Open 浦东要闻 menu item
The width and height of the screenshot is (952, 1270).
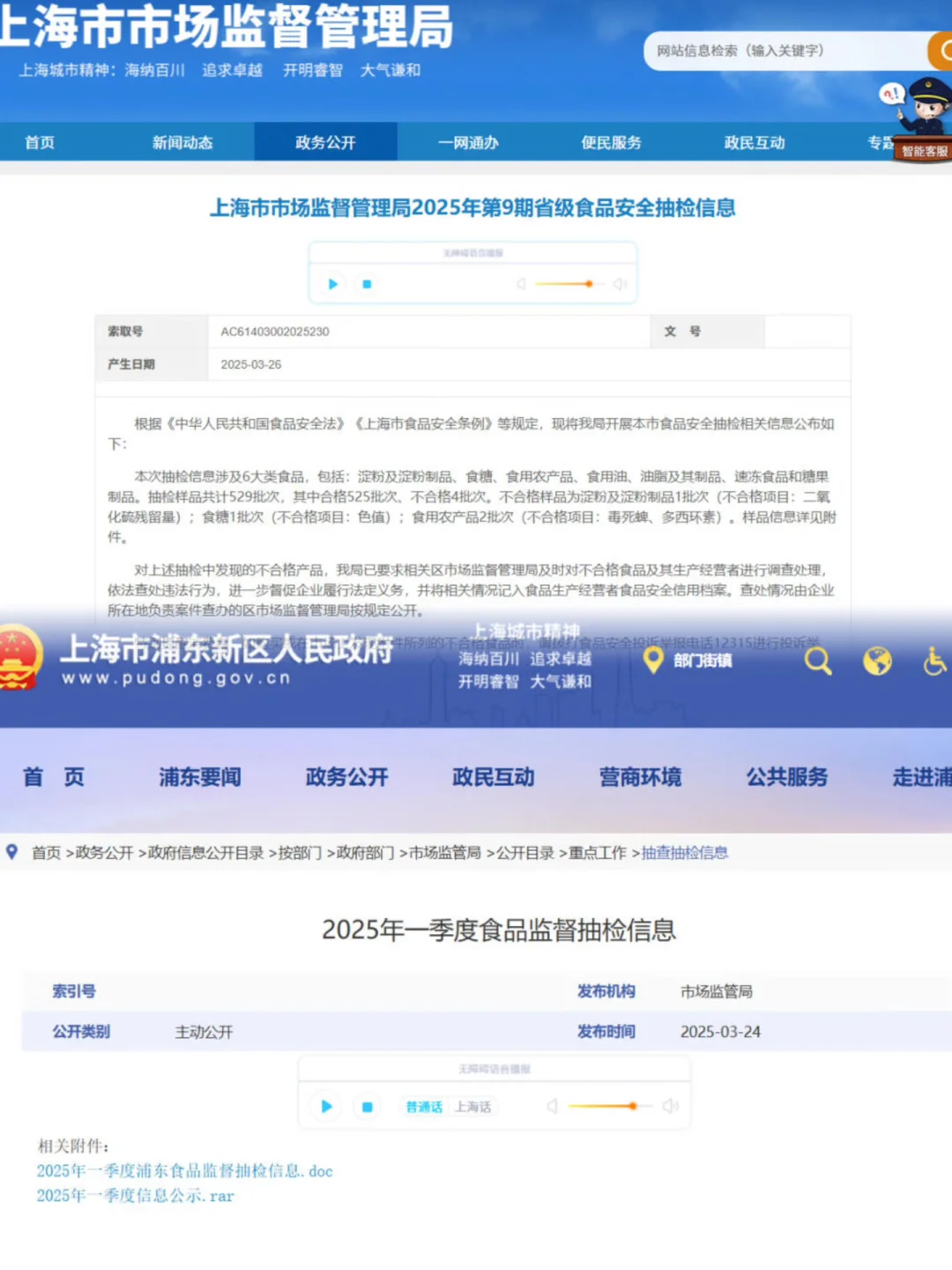click(x=200, y=777)
